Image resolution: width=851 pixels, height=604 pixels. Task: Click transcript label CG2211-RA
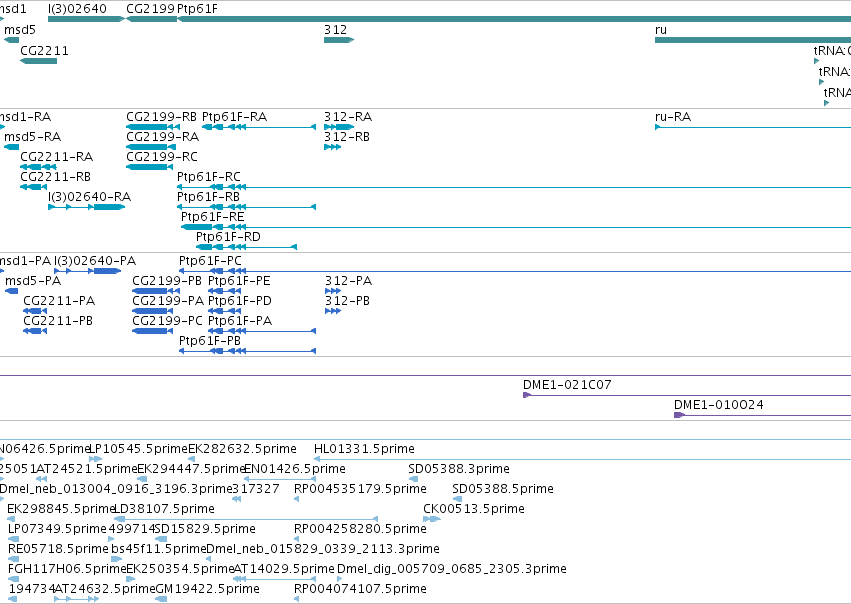point(56,157)
